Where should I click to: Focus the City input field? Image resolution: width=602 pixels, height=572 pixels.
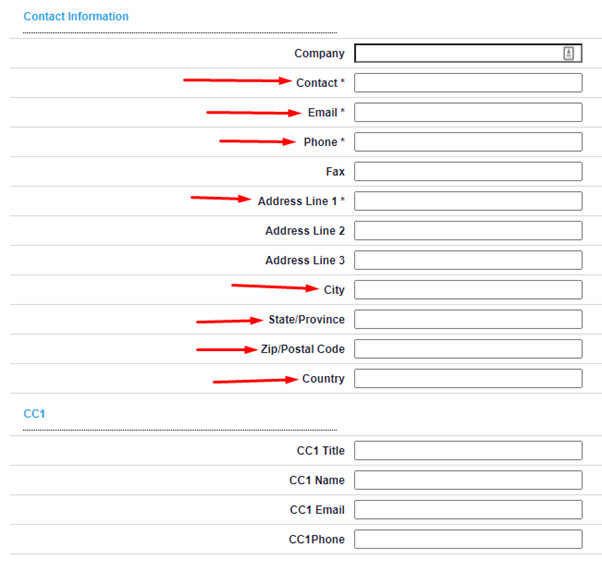pyautogui.click(x=468, y=290)
